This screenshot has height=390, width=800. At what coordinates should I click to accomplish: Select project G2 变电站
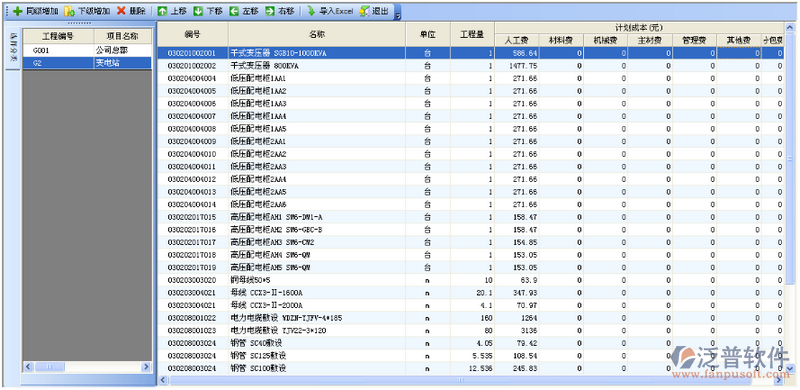[x=87, y=63]
